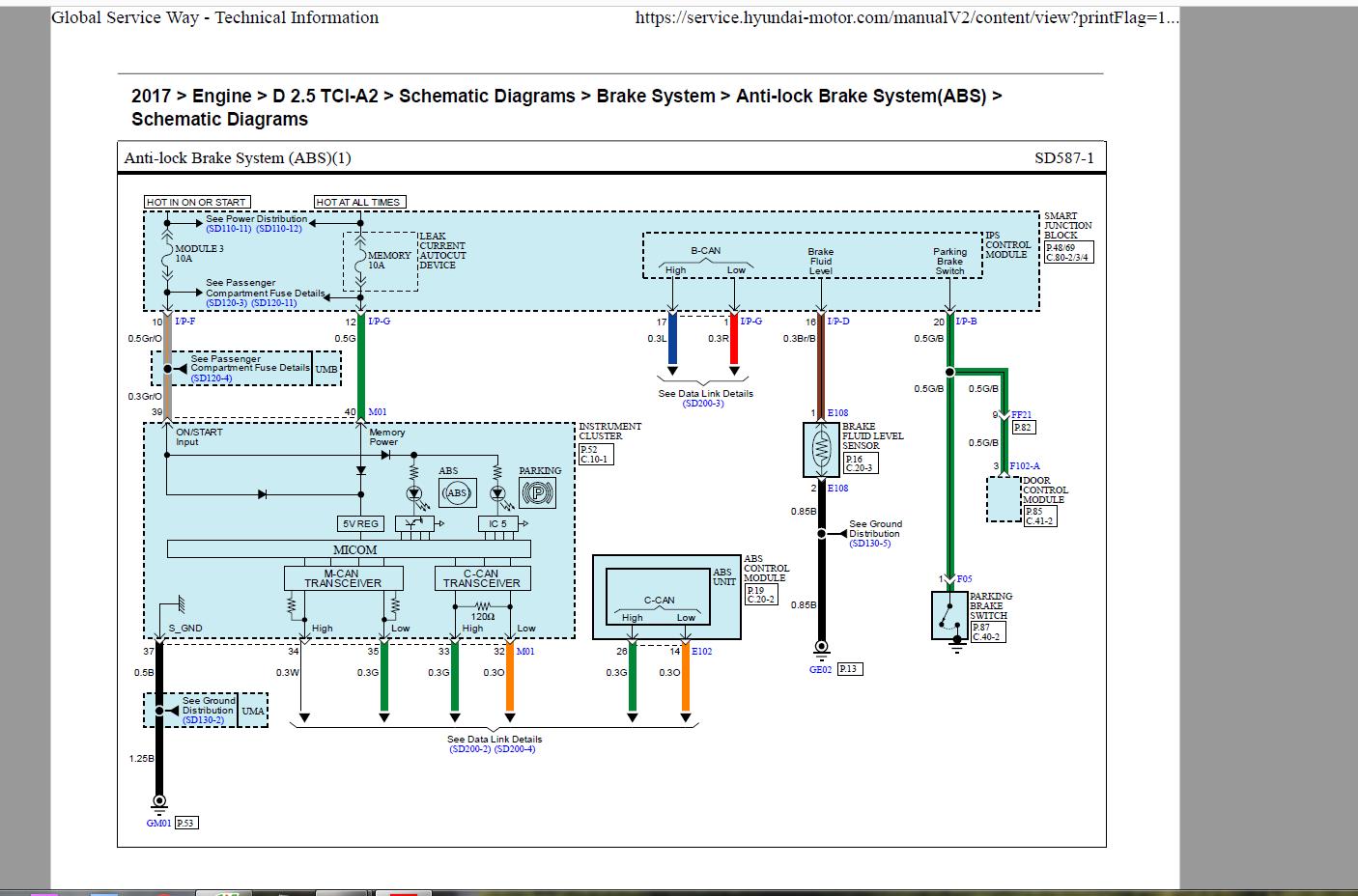Click the C.10-1 connector reference
1358x896 pixels.
[x=594, y=460]
